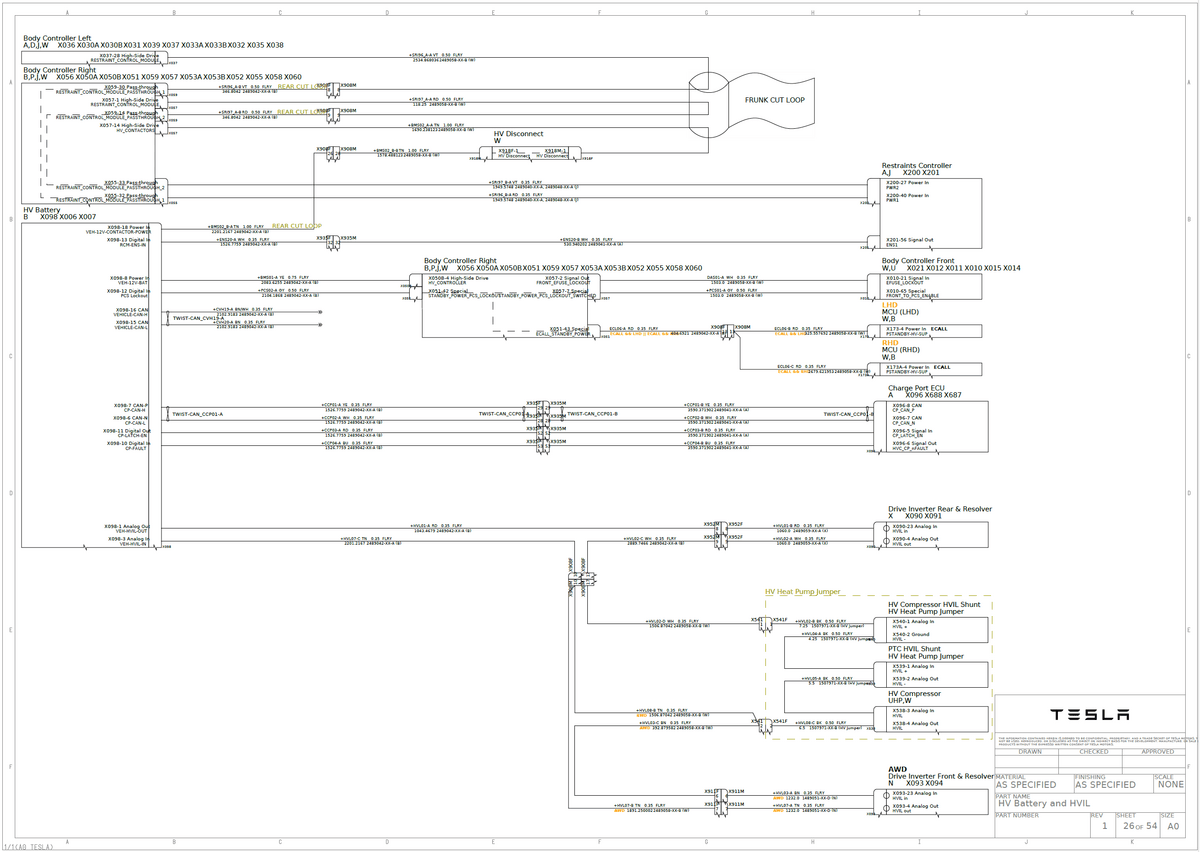Select the Body Controller Front component box

[x=931, y=287]
